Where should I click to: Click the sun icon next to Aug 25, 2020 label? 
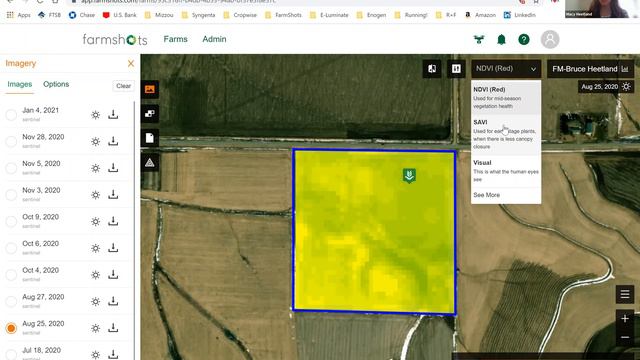[627, 87]
